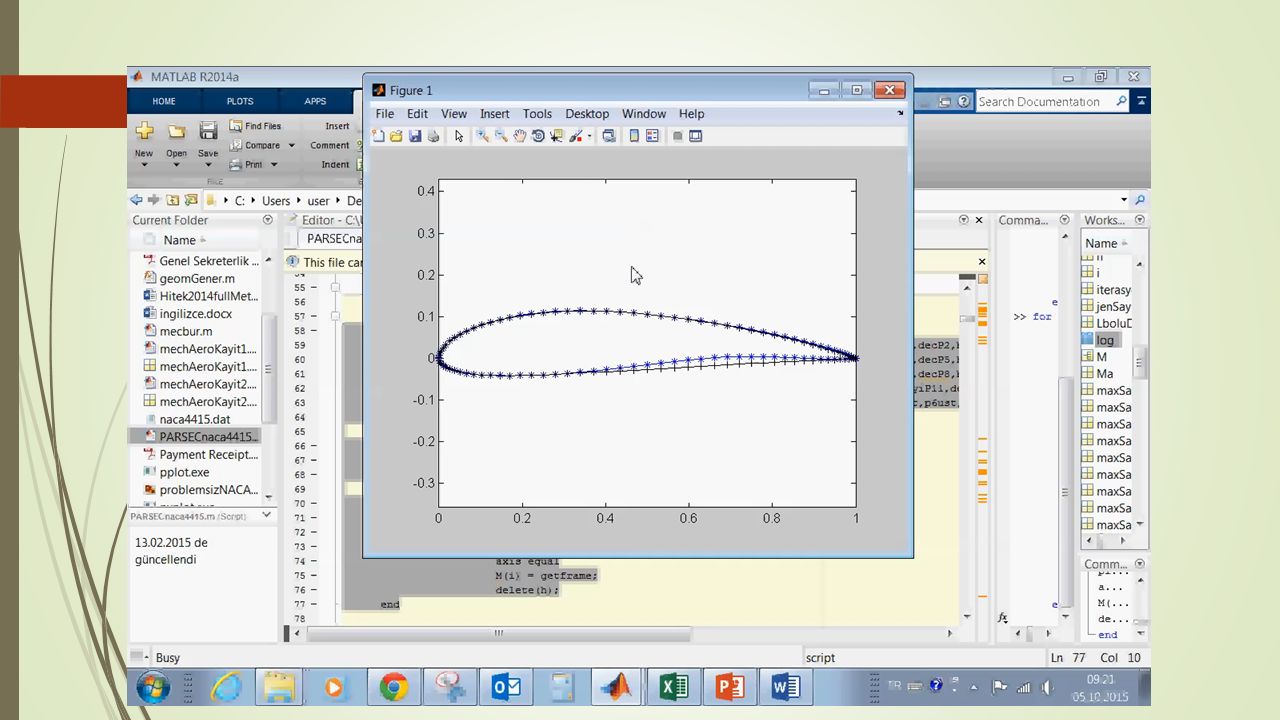Click the editor horizontal scrollbar

[498, 633]
